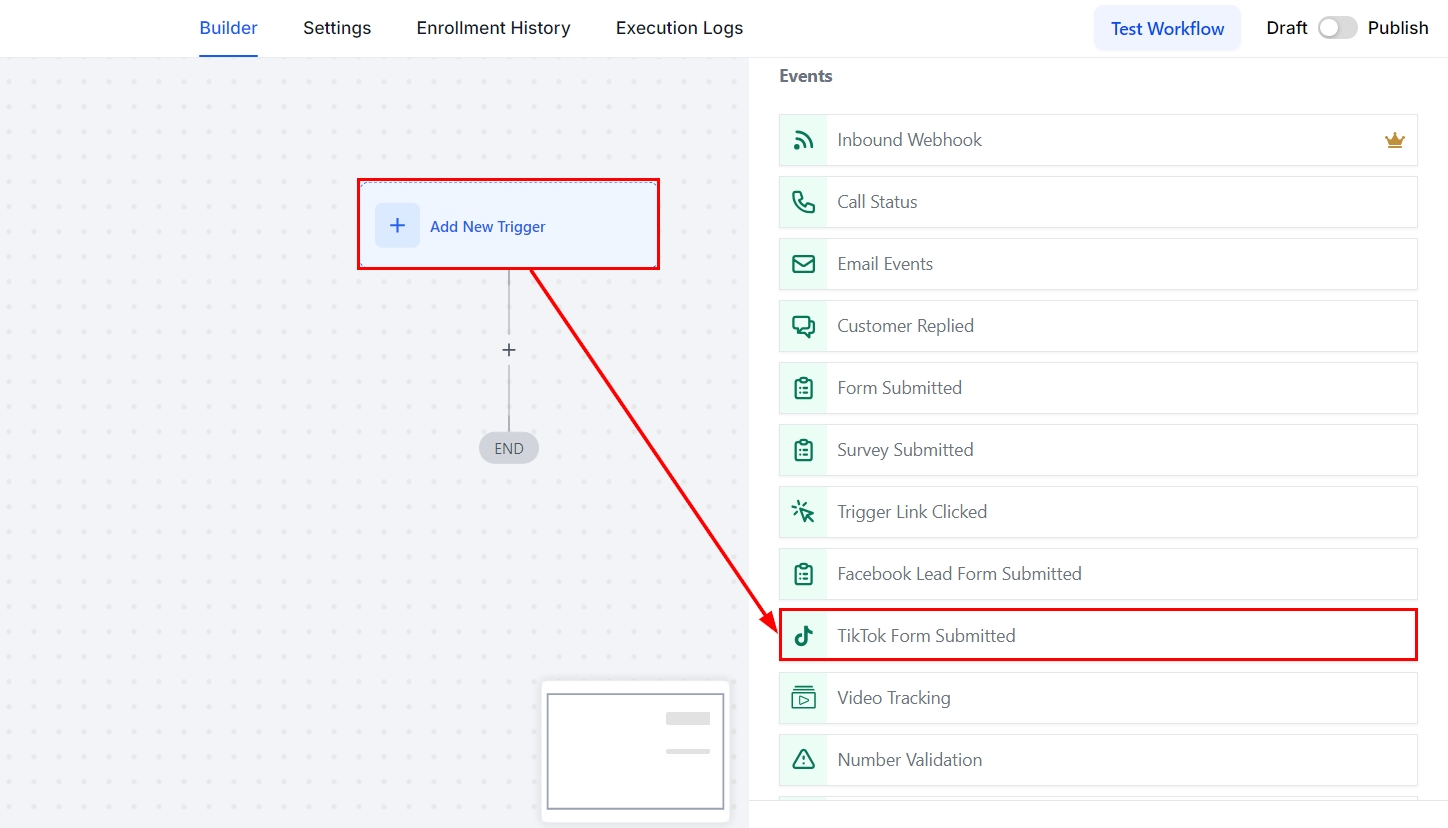Click the Video Tracking play icon
The height and width of the screenshot is (828, 1448).
coord(803,698)
